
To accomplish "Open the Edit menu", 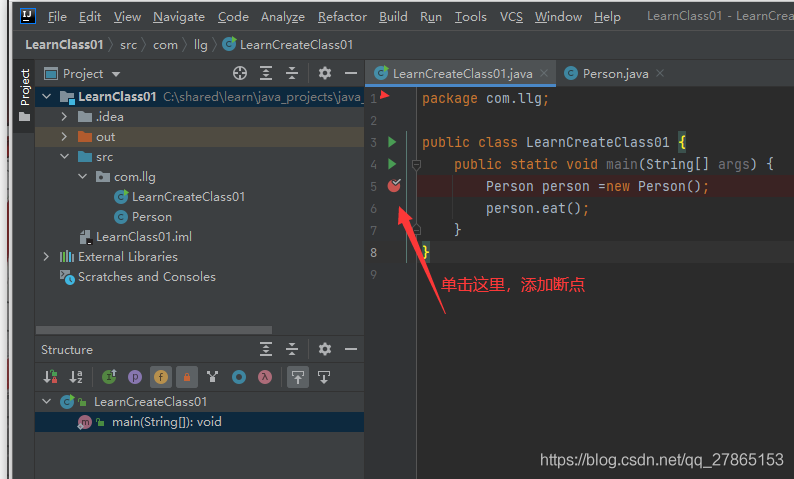I will pos(90,17).
